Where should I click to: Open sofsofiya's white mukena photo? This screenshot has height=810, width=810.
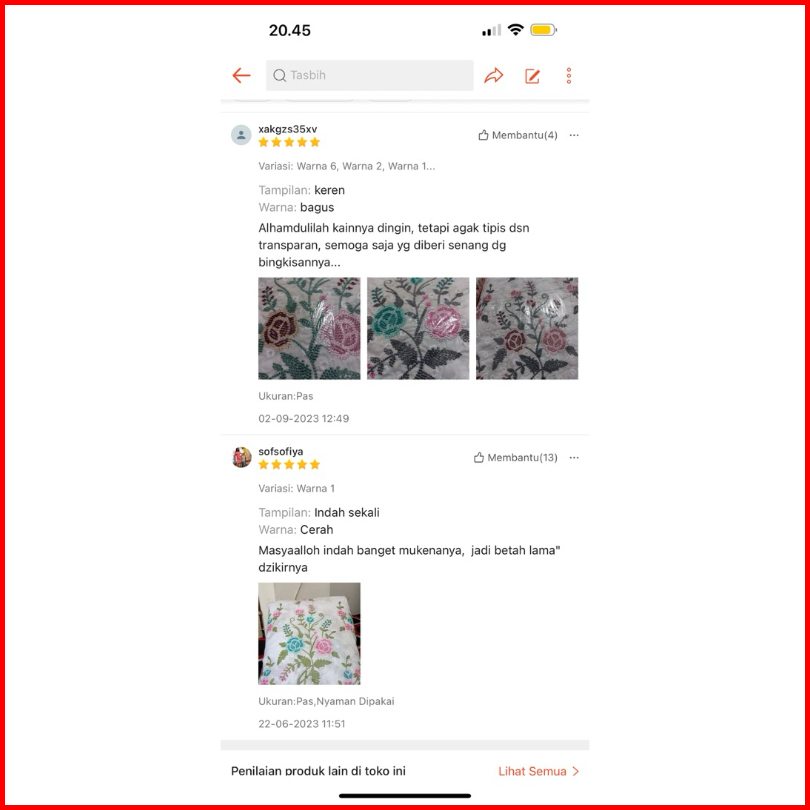(309, 634)
